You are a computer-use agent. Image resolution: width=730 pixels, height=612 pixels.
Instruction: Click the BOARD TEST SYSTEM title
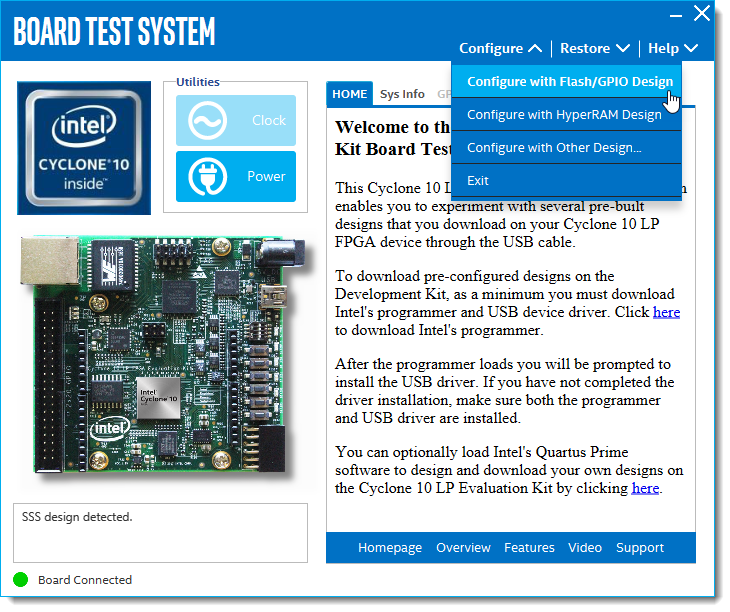tap(115, 32)
